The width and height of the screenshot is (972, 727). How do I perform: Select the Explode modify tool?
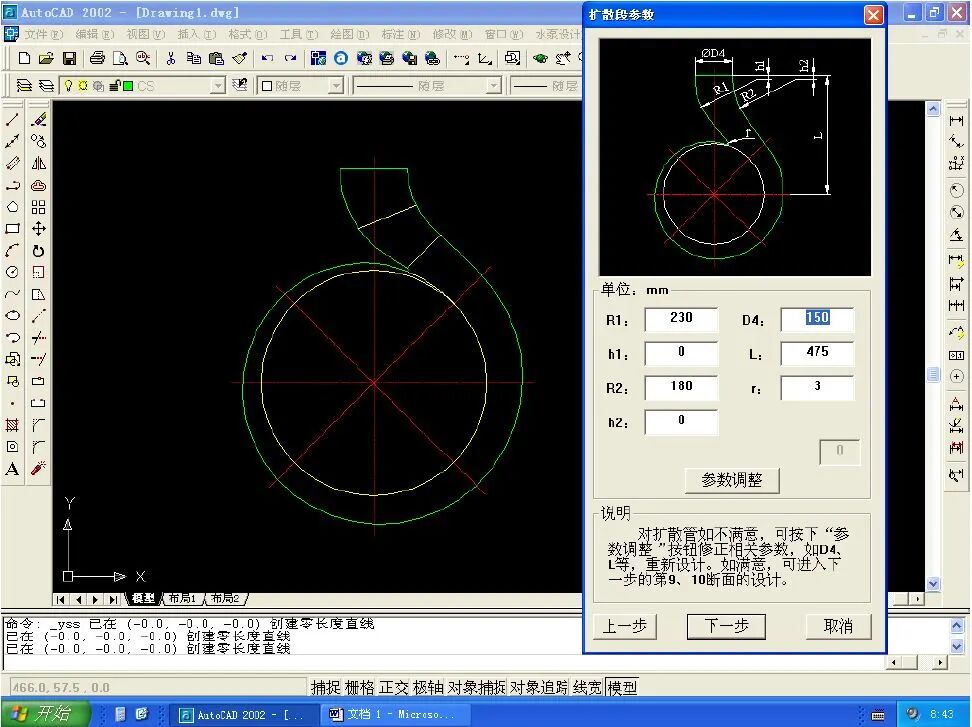(38, 469)
